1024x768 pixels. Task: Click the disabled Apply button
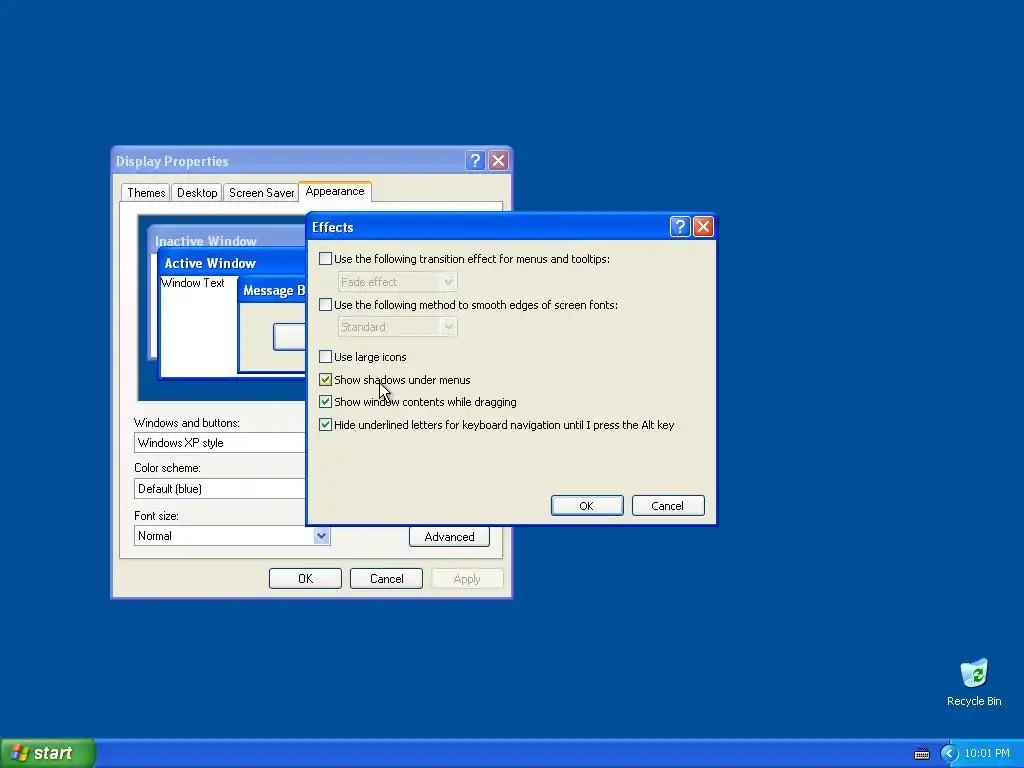(467, 579)
